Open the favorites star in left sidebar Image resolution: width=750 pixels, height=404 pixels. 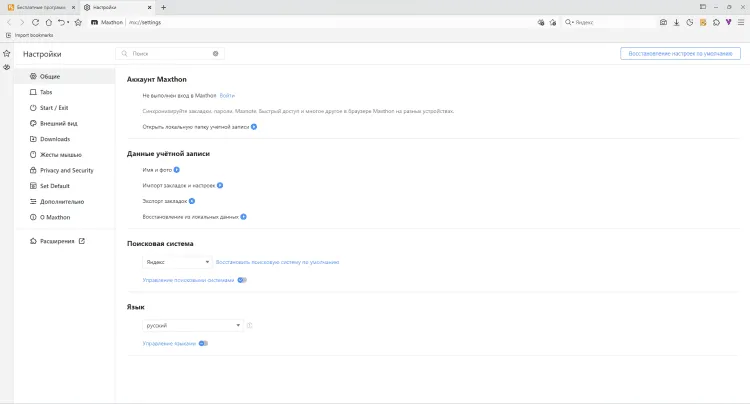click(6, 53)
